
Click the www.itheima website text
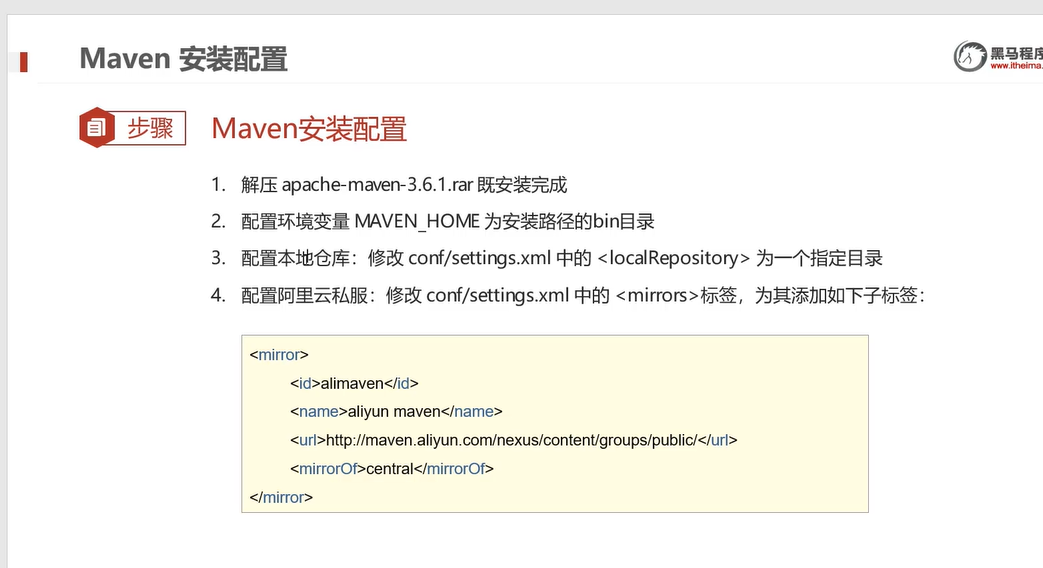1016,66
